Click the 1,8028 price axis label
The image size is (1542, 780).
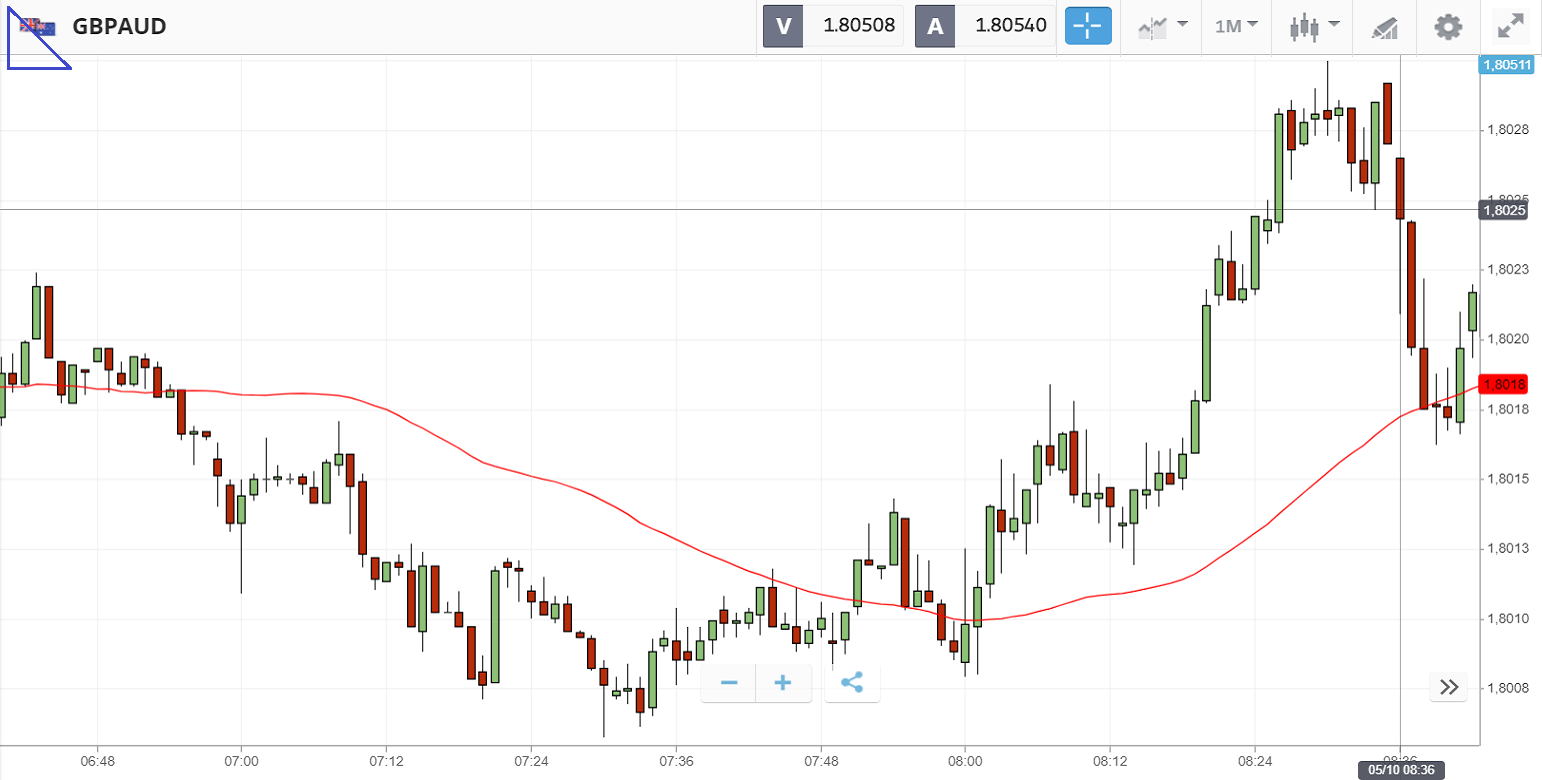click(x=1506, y=130)
